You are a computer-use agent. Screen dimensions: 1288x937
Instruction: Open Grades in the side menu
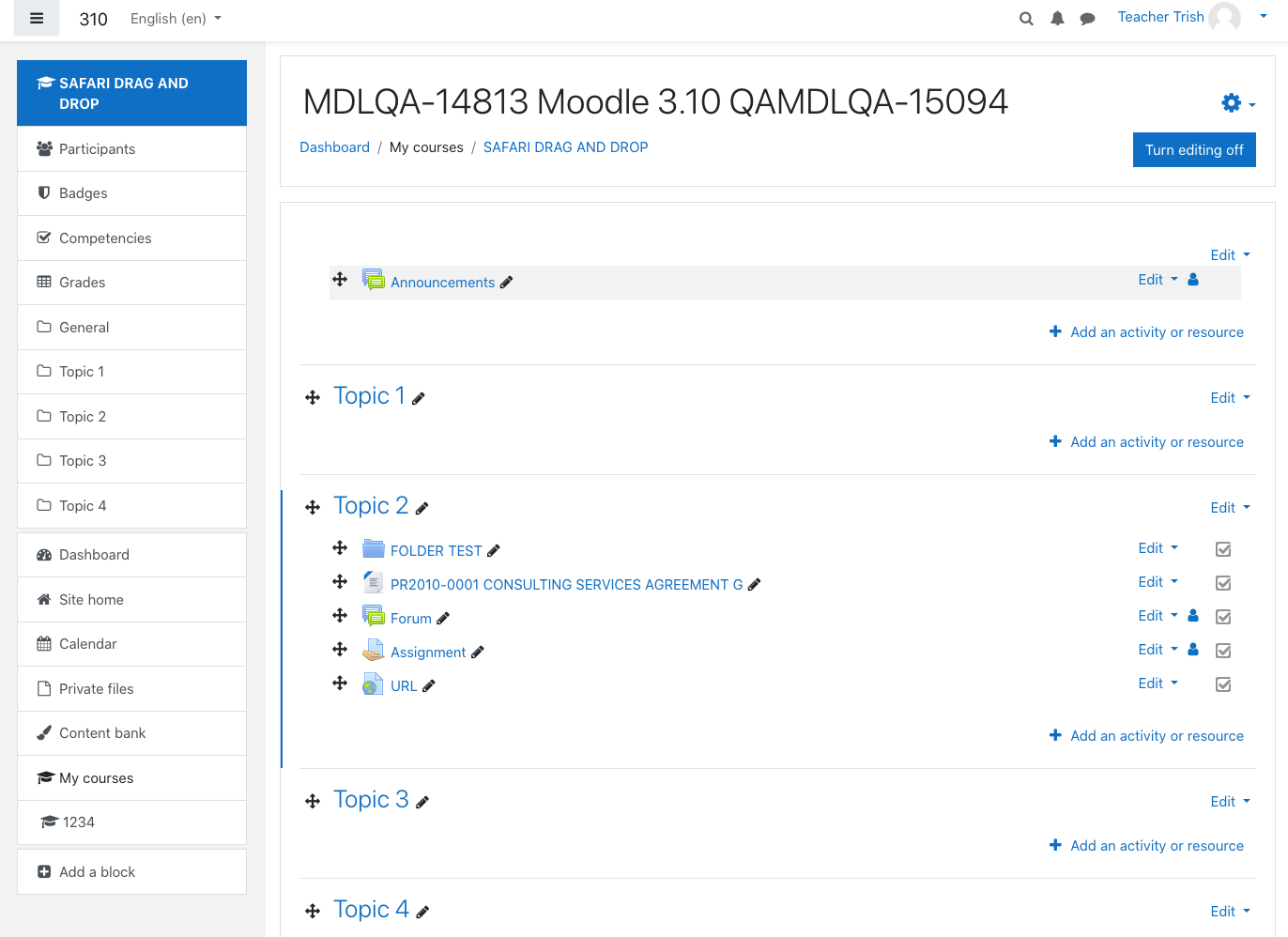[131, 283]
